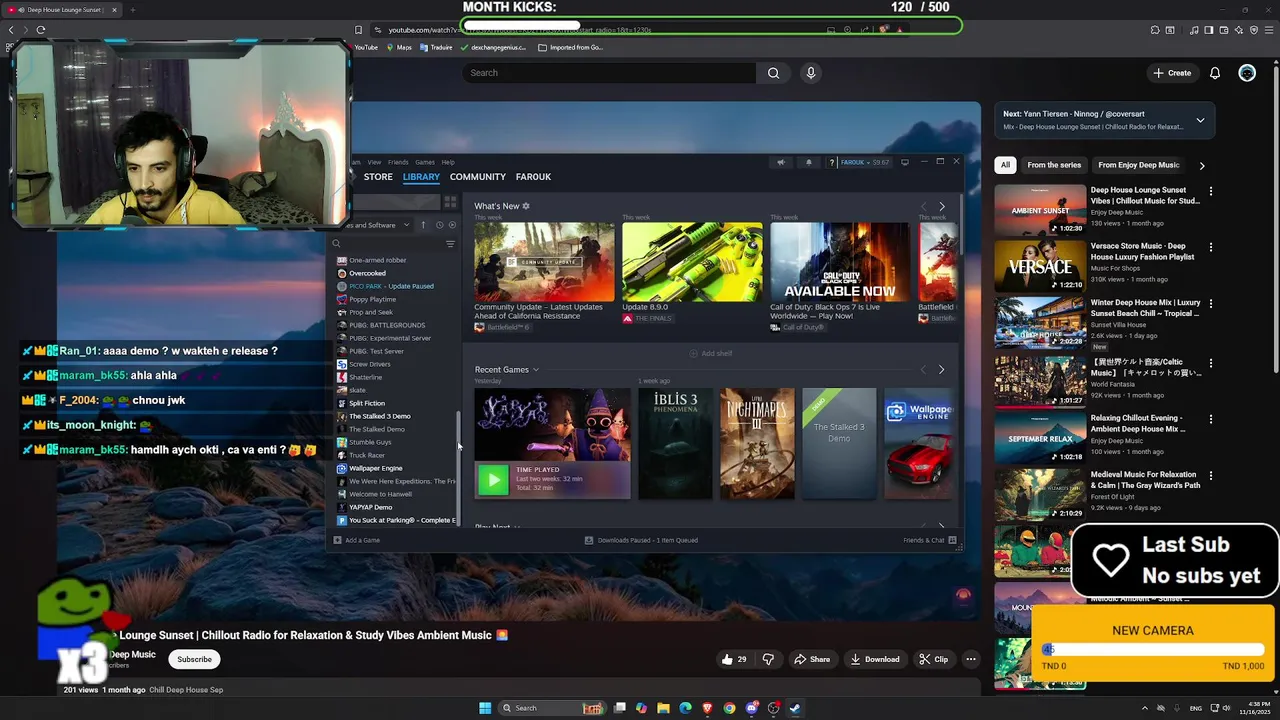Open YouTube account avatar menu

coord(1247,73)
